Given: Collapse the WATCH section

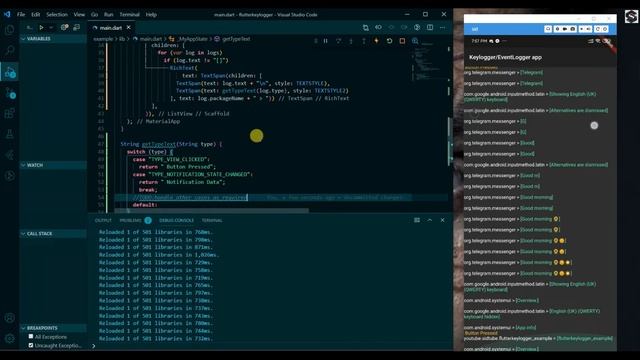Looking at the screenshot, I should pyautogui.click(x=53, y=165).
